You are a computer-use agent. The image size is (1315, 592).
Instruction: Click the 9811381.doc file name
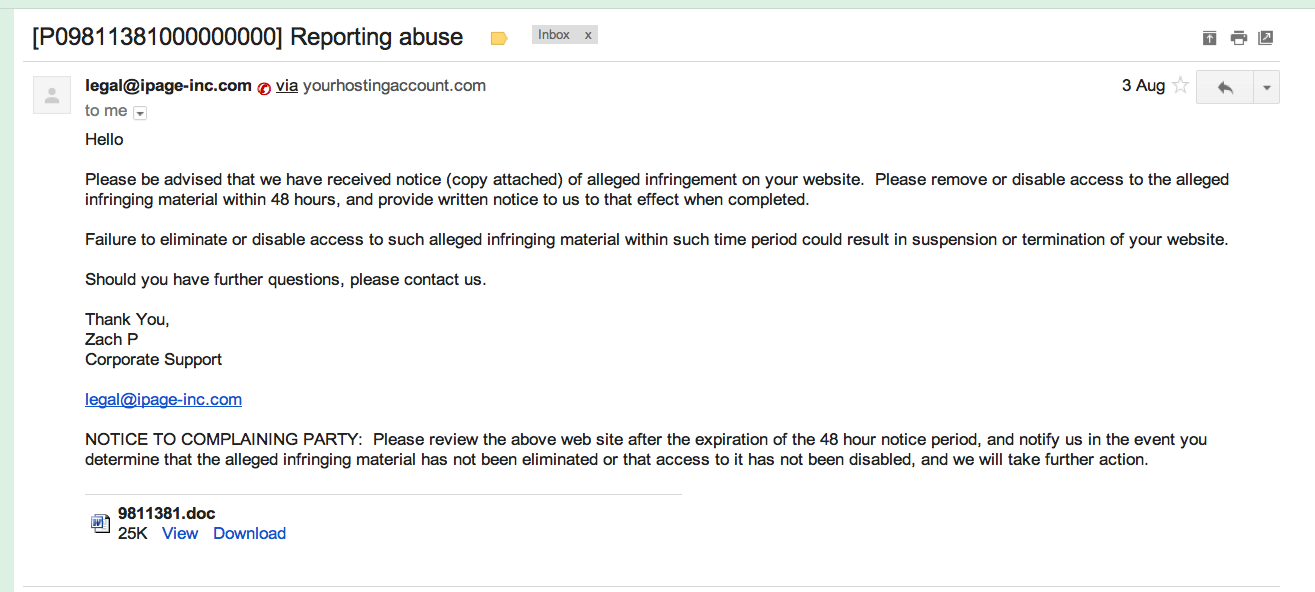166,514
